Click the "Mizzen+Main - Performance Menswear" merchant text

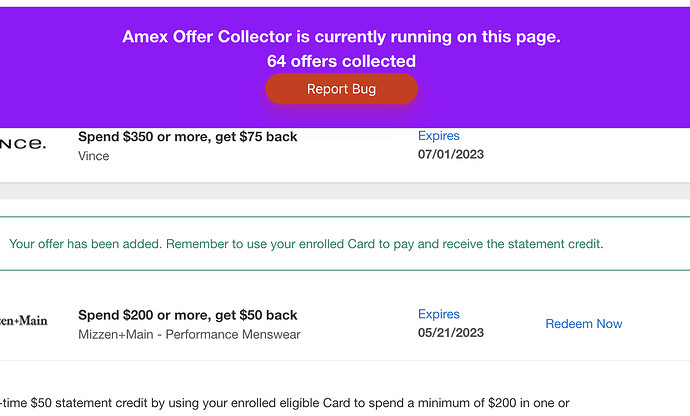189,334
